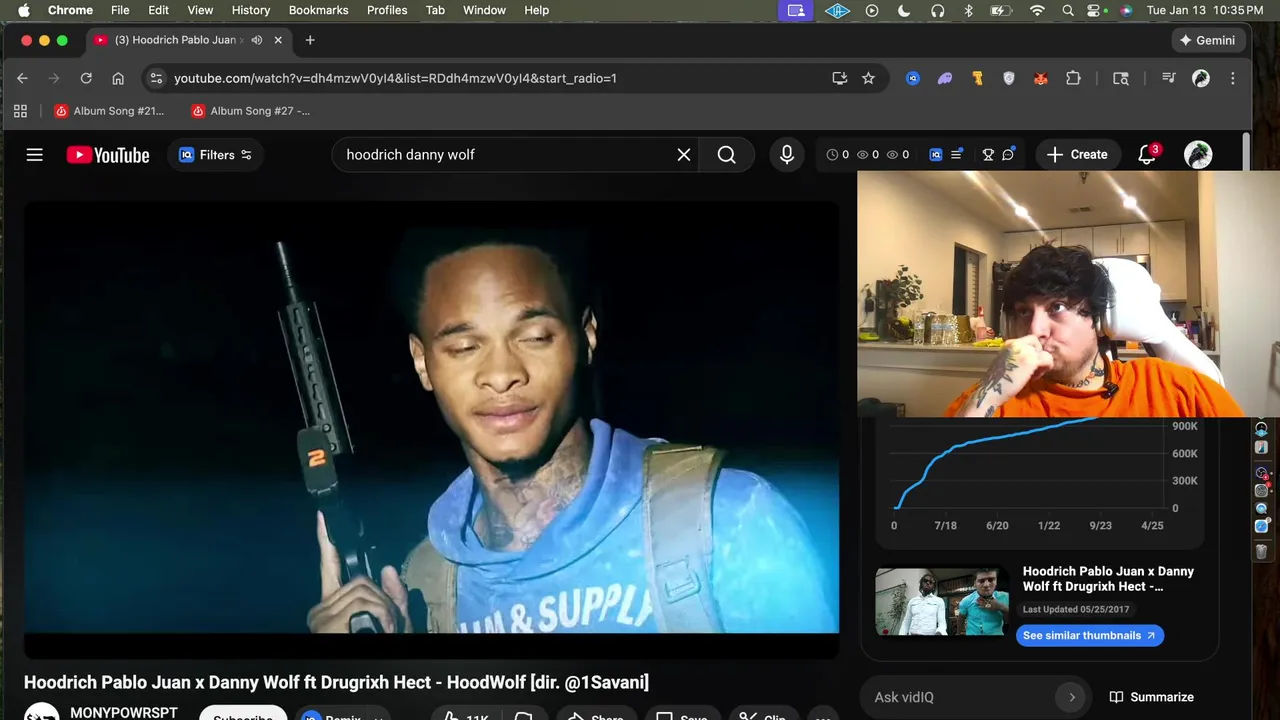This screenshot has width=1280, height=720.
Task: Open the Phantom ghost extension
Action: pyautogui.click(x=945, y=78)
